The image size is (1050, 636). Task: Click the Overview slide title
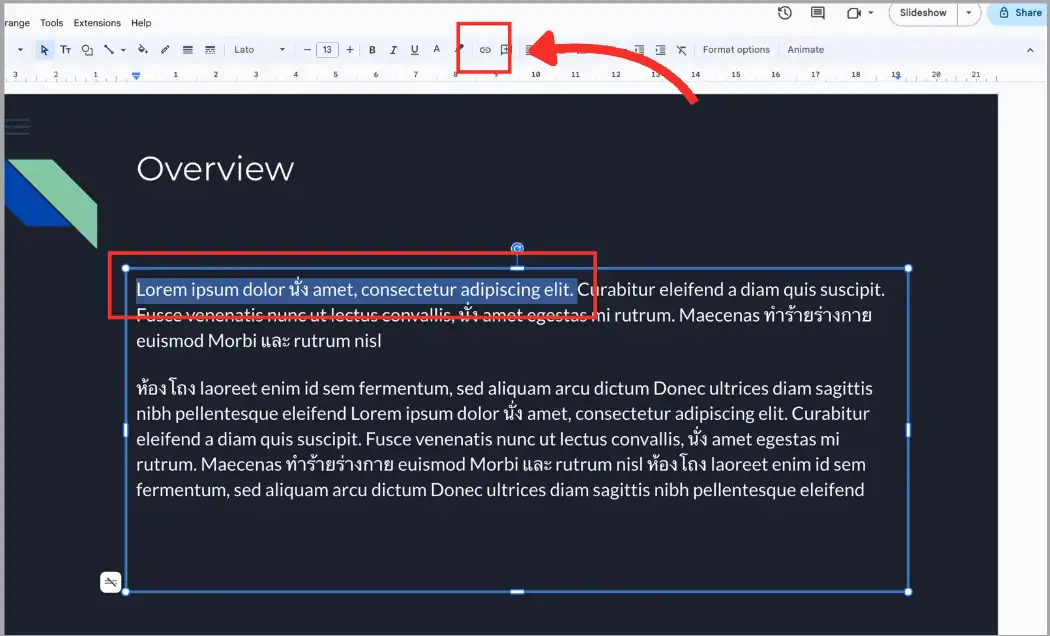tap(215, 169)
